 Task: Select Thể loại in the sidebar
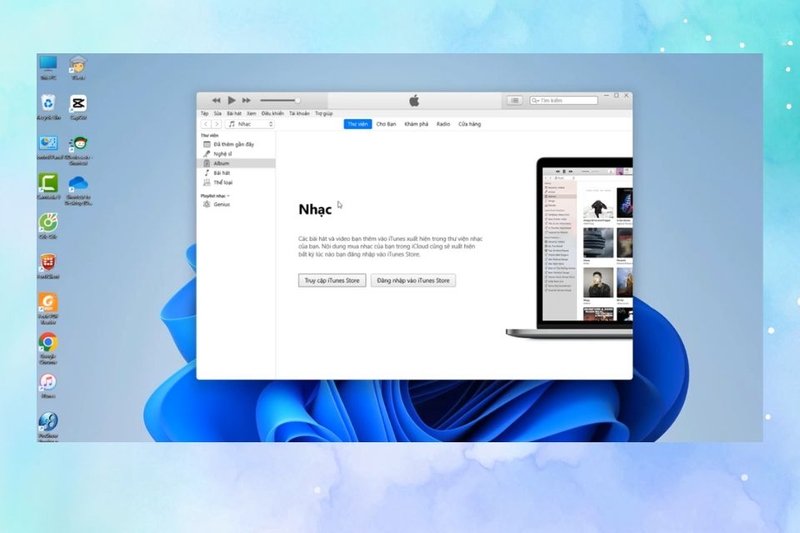point(236,183)
